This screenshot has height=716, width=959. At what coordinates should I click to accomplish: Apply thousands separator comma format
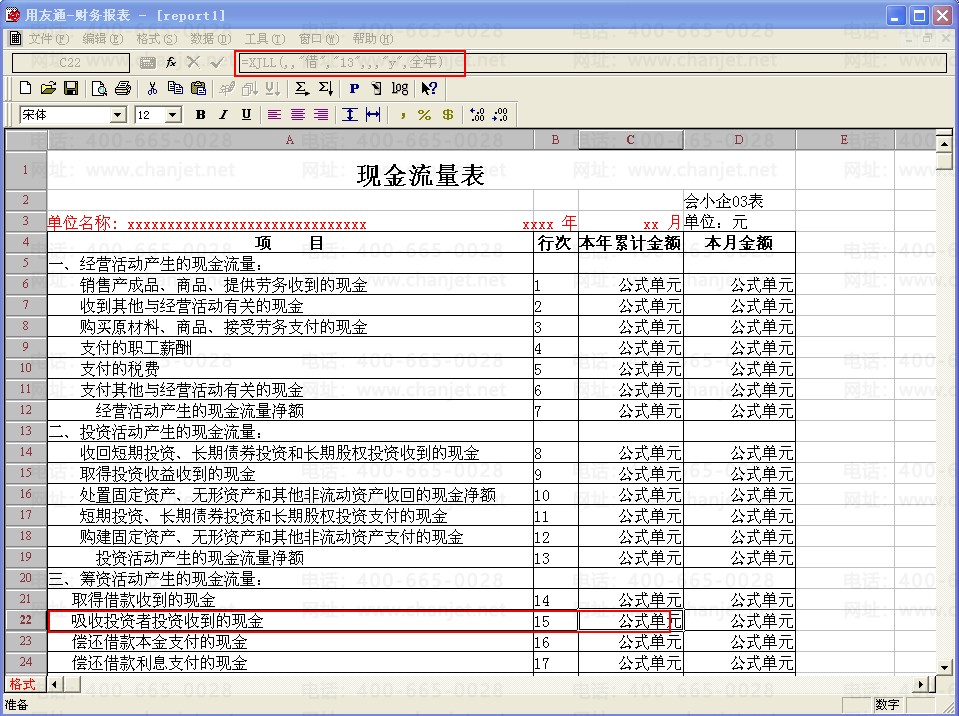click(x=402, y=114)
